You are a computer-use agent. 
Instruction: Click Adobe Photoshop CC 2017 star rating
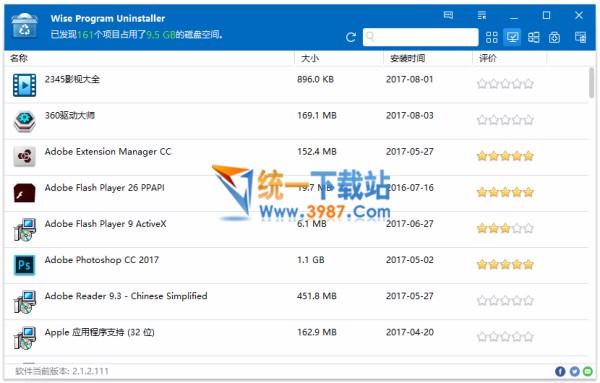(505, 264)
